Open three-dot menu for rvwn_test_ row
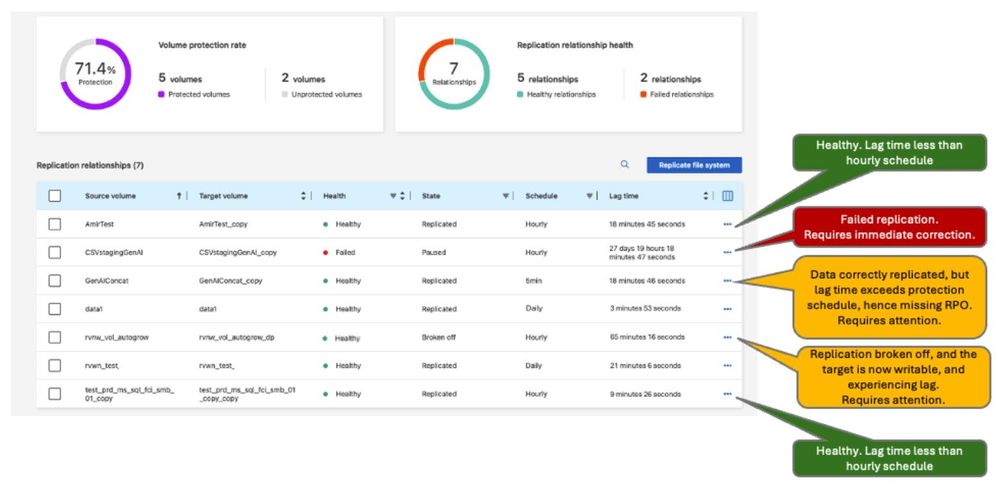Screen dimensions: 998x488 click(727, 366)
